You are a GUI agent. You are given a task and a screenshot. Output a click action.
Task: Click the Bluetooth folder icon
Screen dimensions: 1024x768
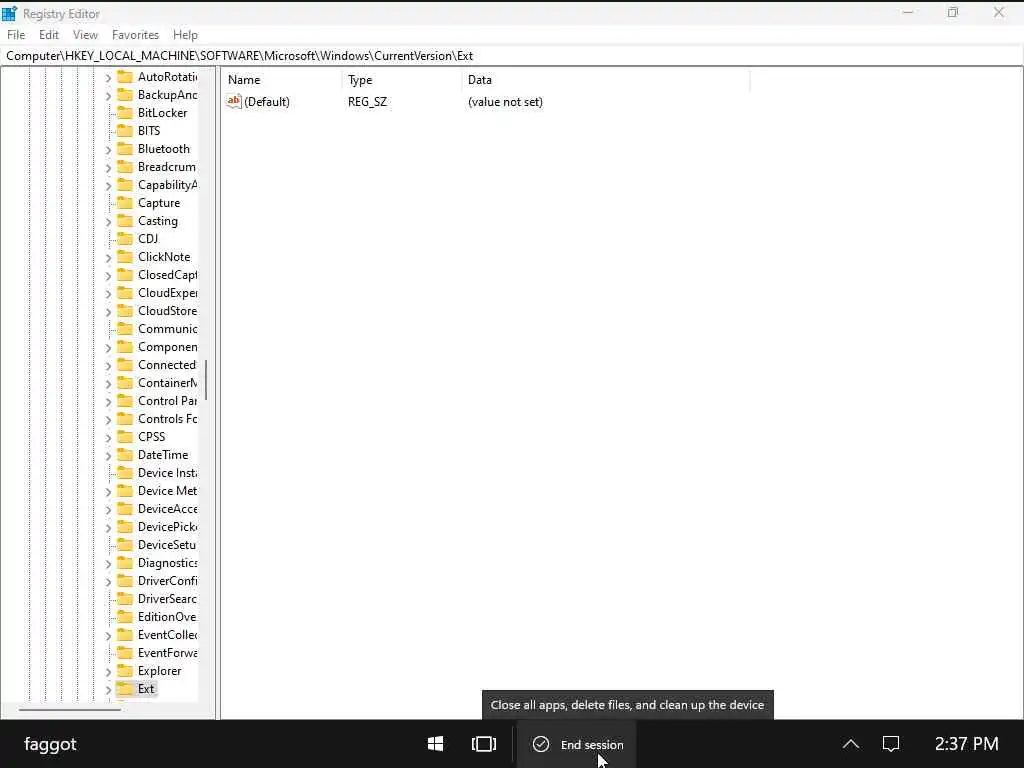pyautogui.click(x=125, y=149)
